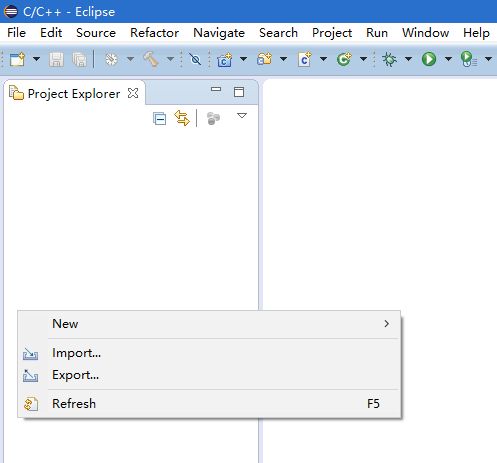Click the Save toolbar icon
The image size is (497, 463).
[56, 60]
